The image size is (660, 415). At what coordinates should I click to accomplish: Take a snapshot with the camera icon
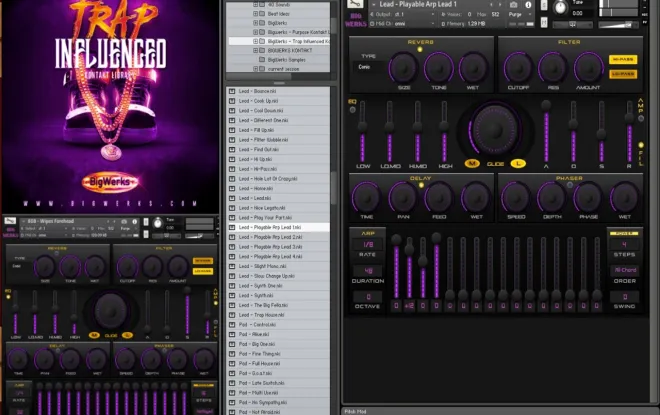tap(514, 5)
